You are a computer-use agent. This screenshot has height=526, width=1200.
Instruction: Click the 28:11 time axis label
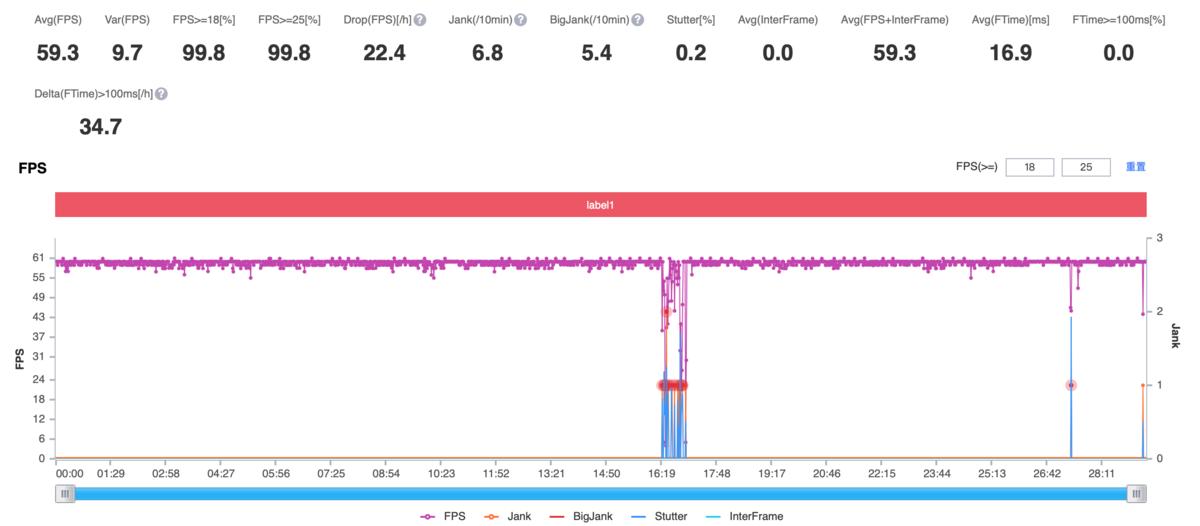click(x=1101, y=473)
